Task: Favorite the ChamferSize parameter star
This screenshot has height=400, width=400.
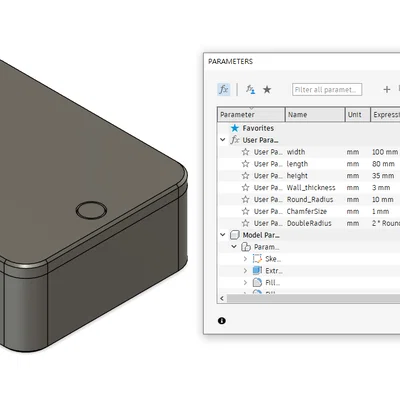Action: coord(246,211)
